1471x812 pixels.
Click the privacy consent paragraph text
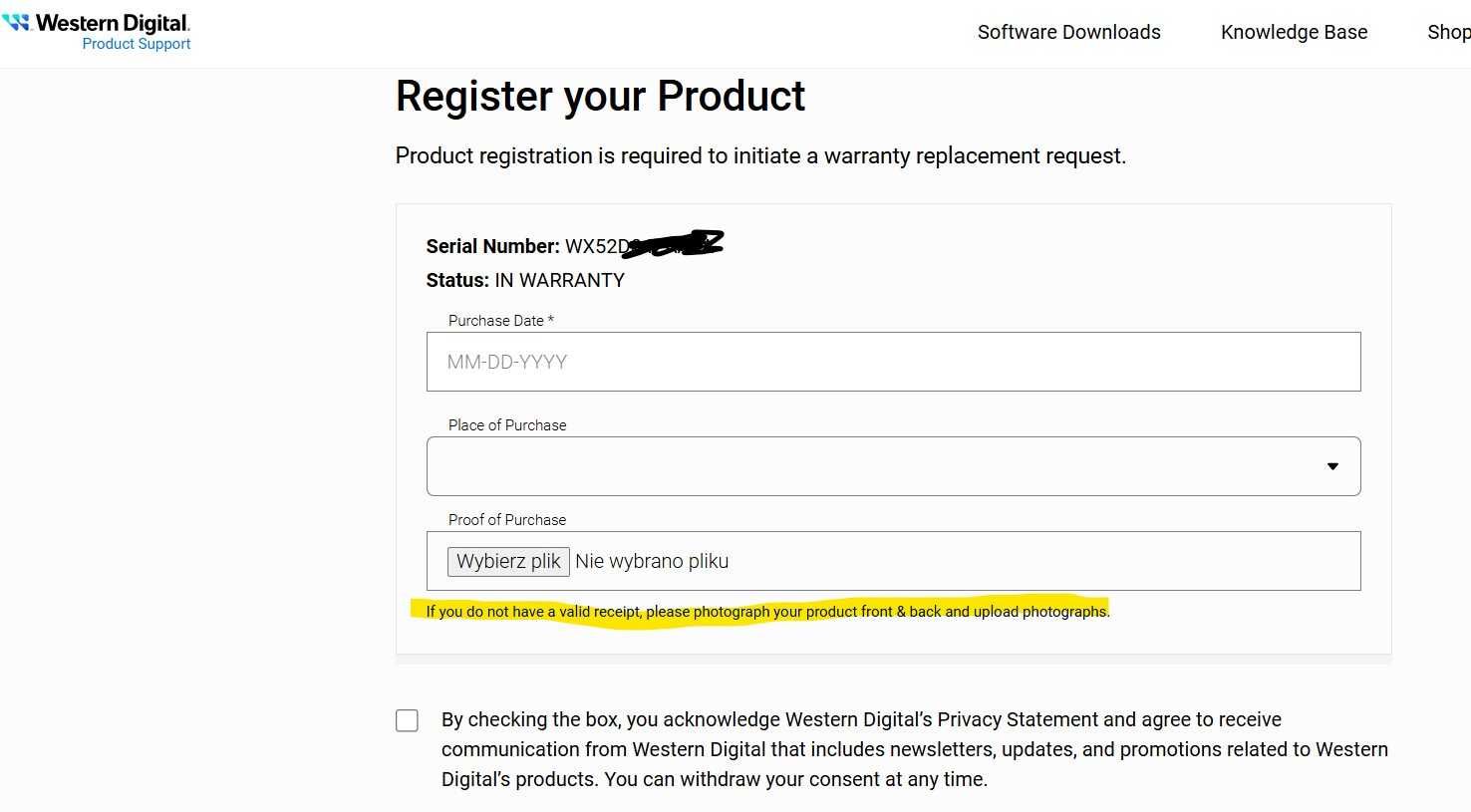point(915,749)
